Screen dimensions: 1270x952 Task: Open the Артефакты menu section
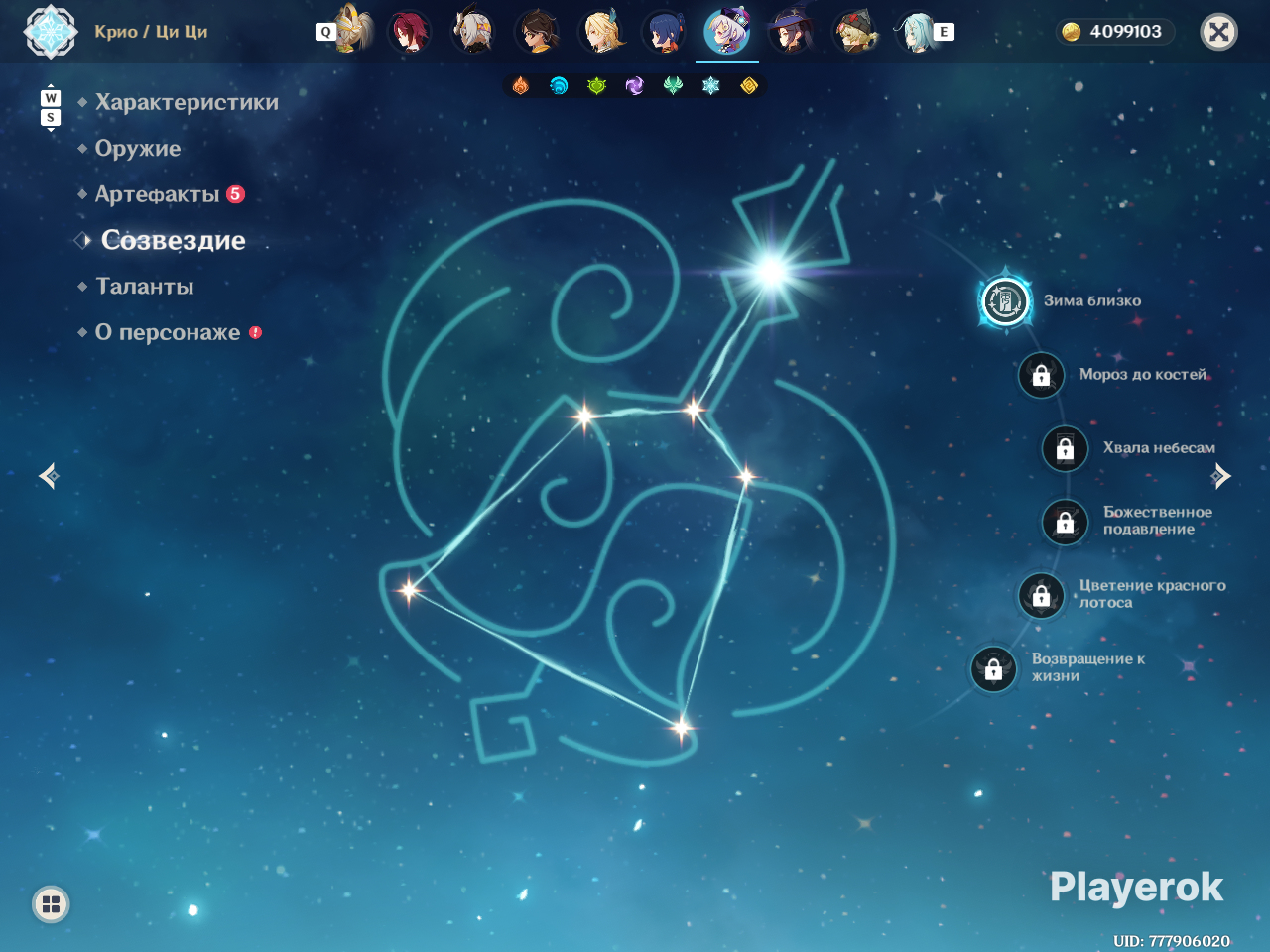157,194
